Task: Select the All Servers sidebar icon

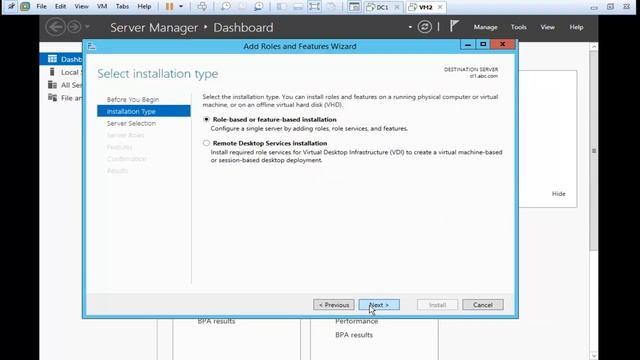Action: (x=52, y=85)
